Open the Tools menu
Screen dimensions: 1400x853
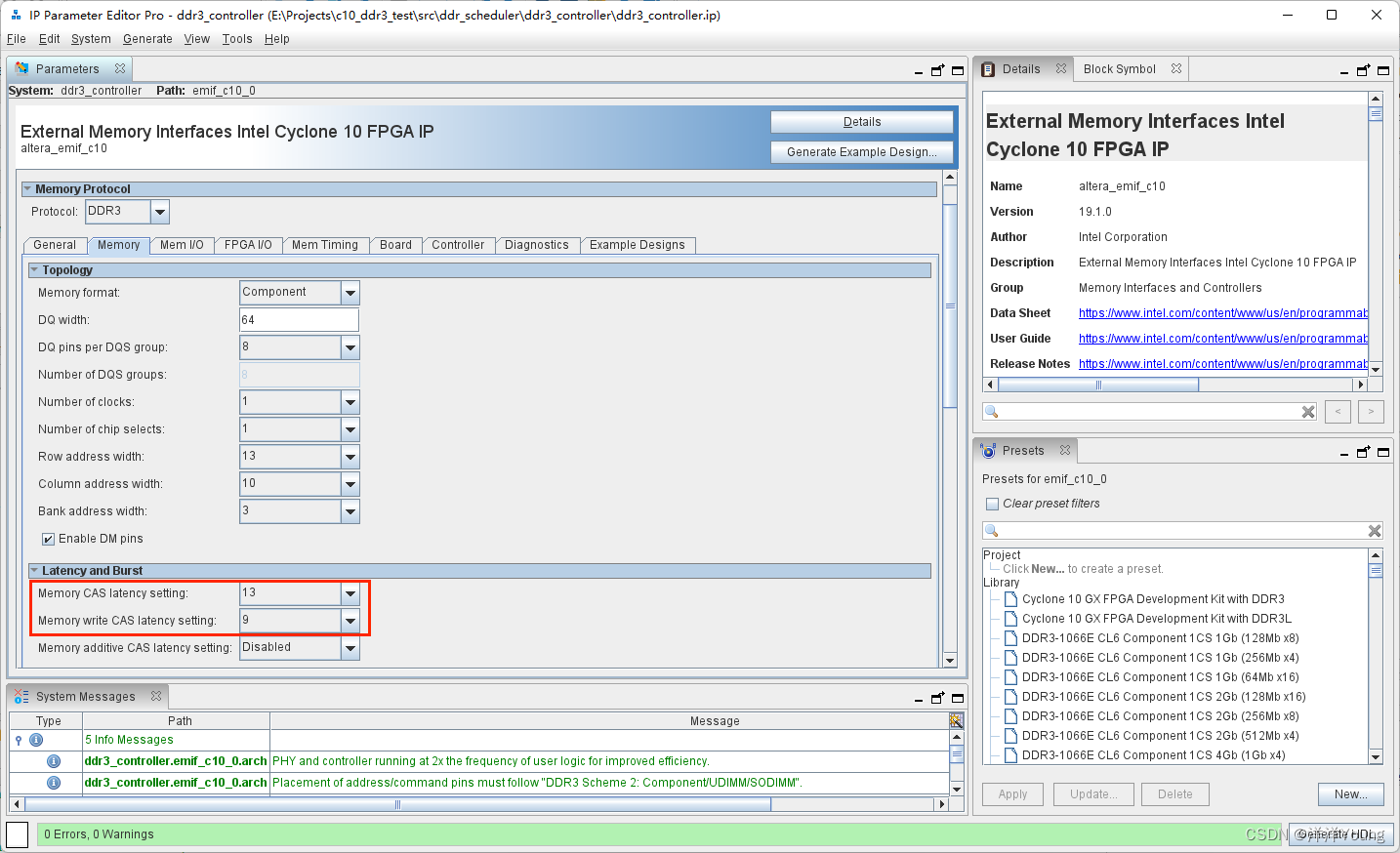click(237, 39)
